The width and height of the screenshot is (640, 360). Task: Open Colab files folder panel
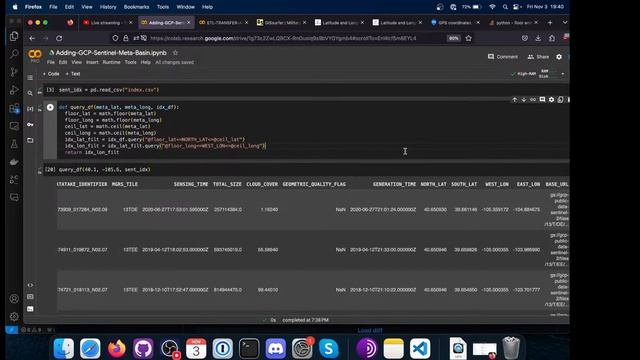(30, 140)
